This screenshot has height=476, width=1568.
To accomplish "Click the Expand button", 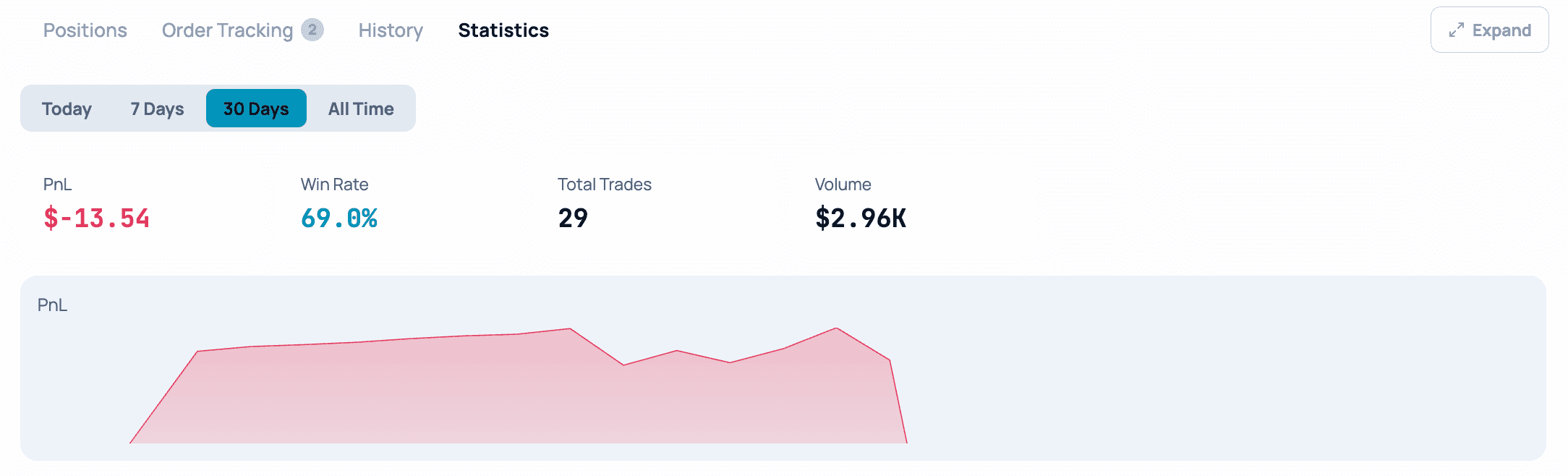I will click(x=1489, y=30).
